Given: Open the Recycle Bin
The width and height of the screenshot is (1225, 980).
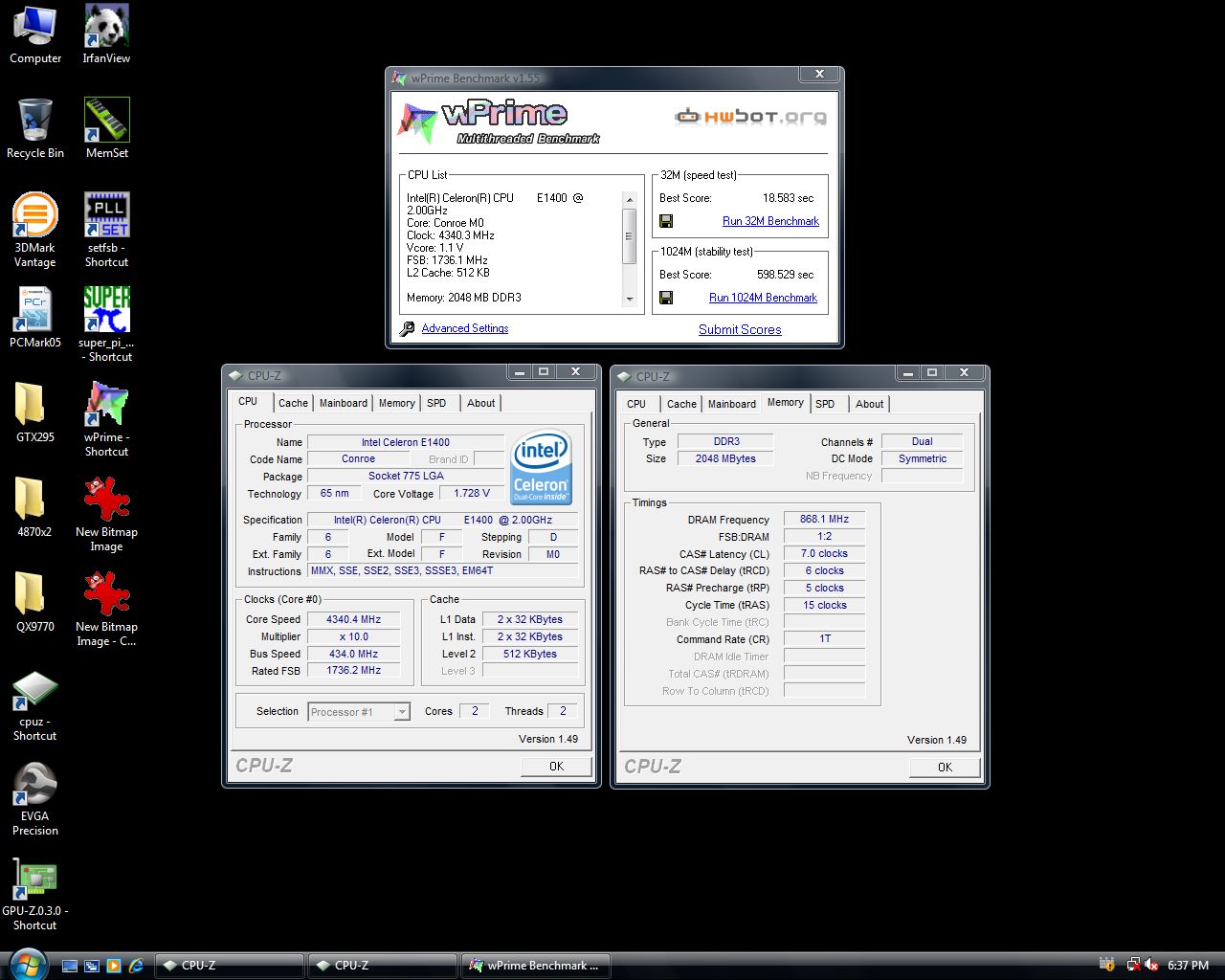Looking at the screenshot, I should pyautogui.click(x=35, y=128).
